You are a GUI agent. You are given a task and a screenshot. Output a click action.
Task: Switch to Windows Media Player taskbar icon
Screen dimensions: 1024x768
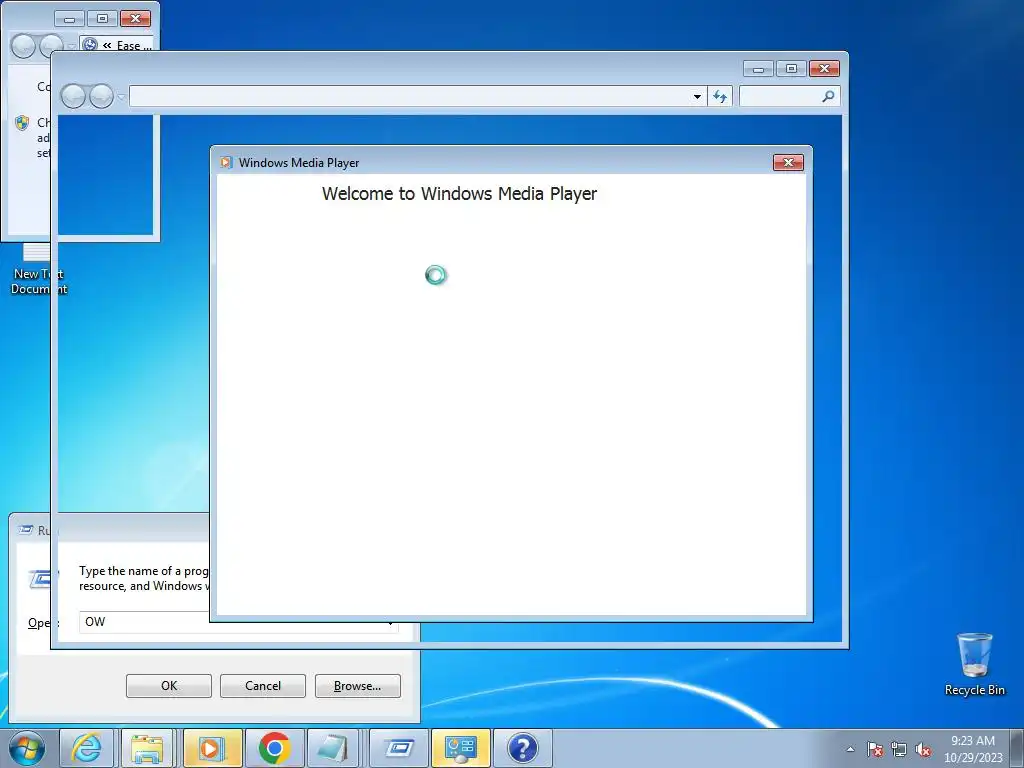(x=213, y=748)
